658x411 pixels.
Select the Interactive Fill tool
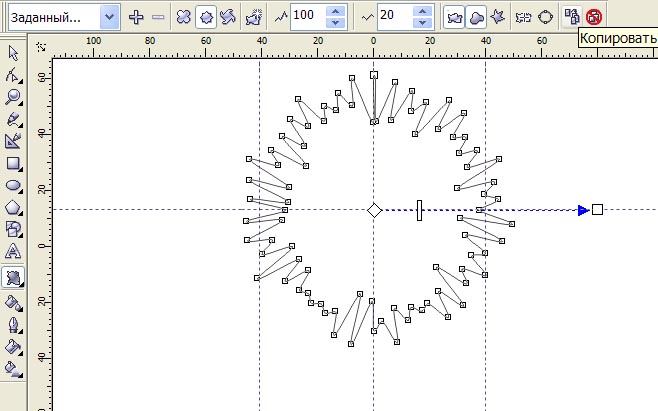coord(13,369)
